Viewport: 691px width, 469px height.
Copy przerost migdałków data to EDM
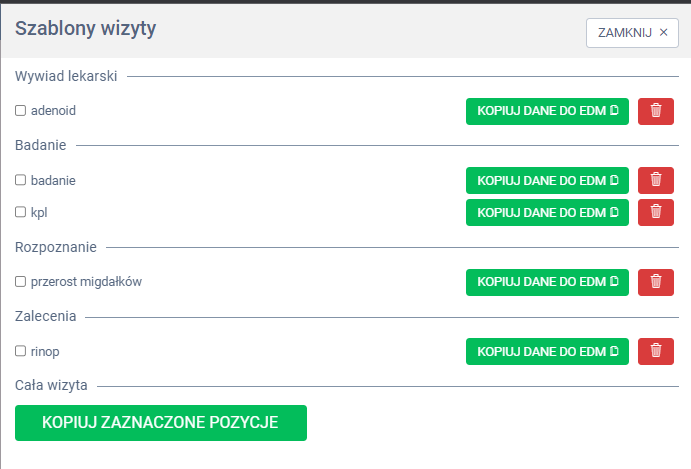tap(547, 282)
